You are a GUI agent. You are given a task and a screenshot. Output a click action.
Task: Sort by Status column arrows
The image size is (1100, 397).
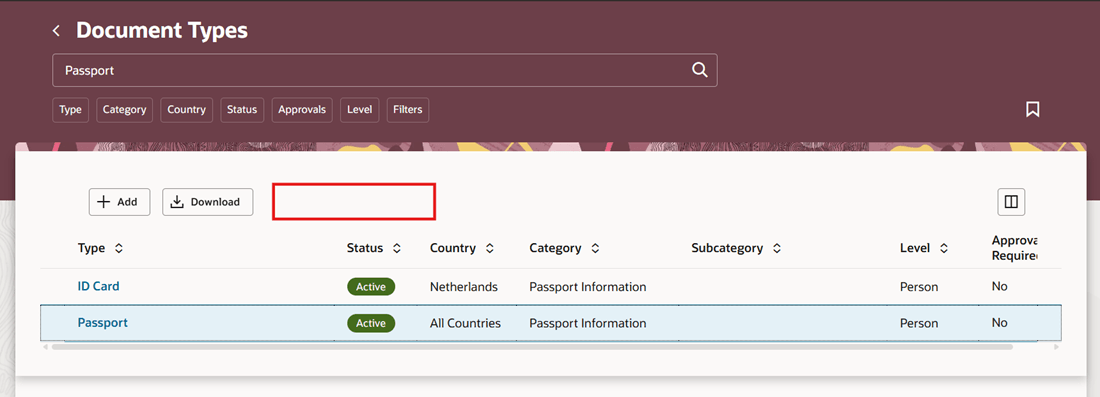pyautogui.click(x=397, y=248)
